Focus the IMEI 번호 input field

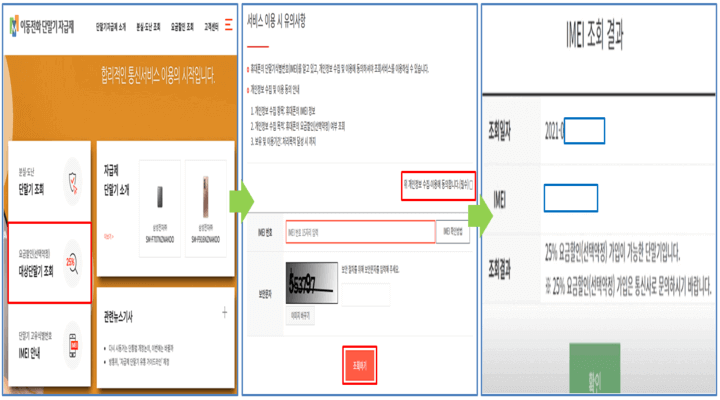pos(360,232)
